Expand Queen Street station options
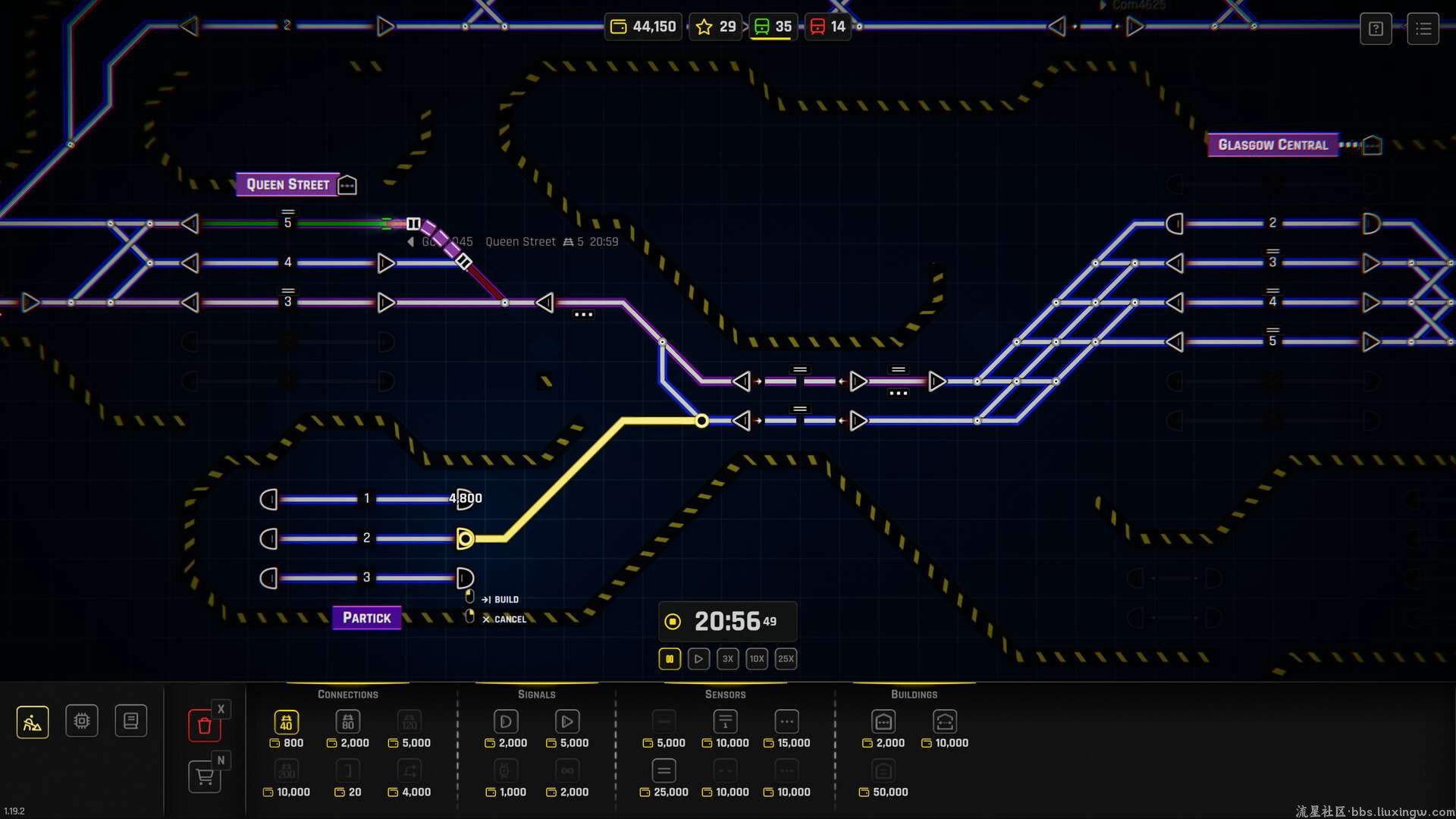Screen dimensions: 1456x819 pyautogui.click(x=349, y=184)
